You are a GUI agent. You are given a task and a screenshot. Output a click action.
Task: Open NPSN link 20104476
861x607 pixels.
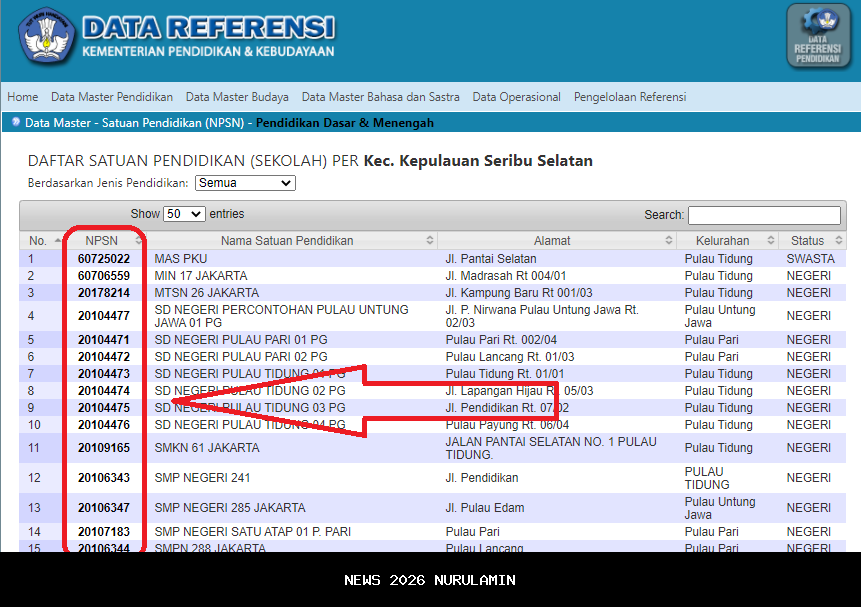pyautogui.click(x=104, y=425)
